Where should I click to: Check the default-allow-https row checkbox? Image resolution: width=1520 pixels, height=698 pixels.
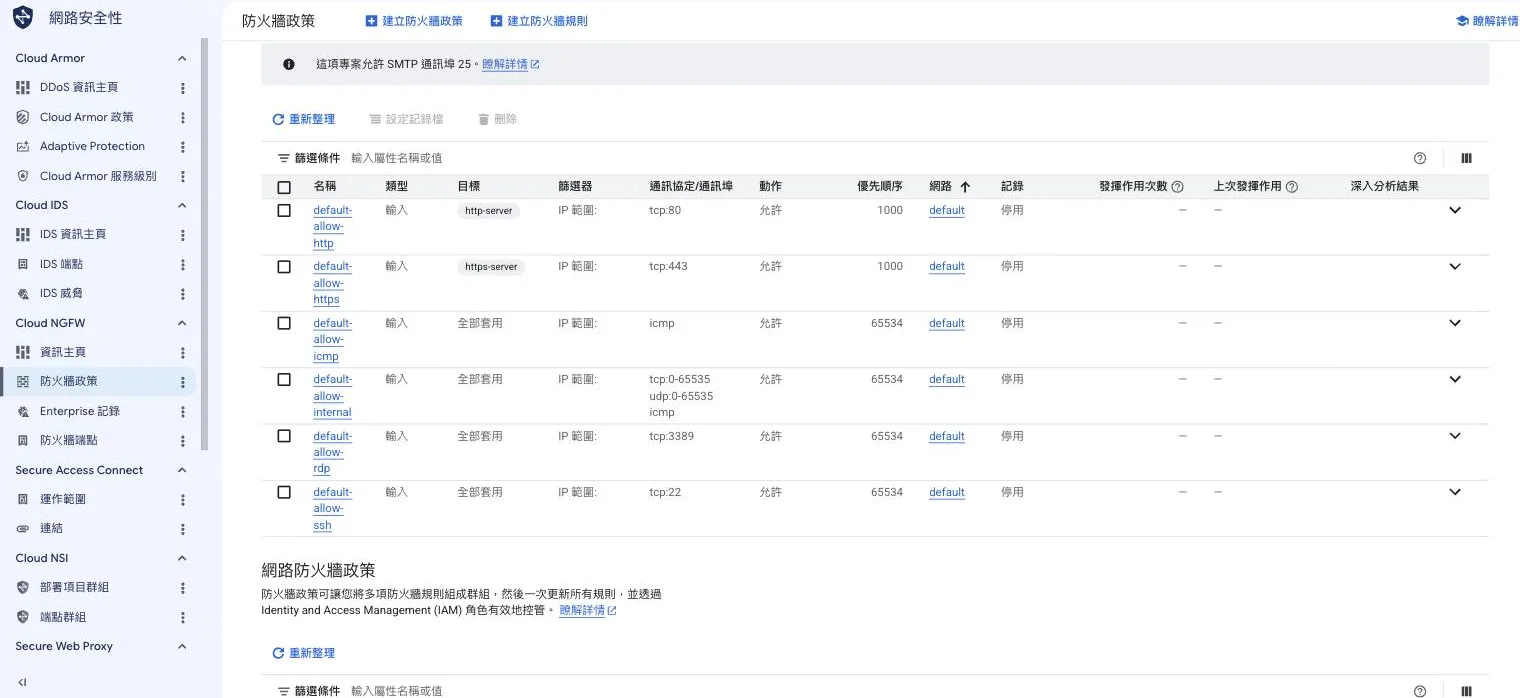(284, 267)
